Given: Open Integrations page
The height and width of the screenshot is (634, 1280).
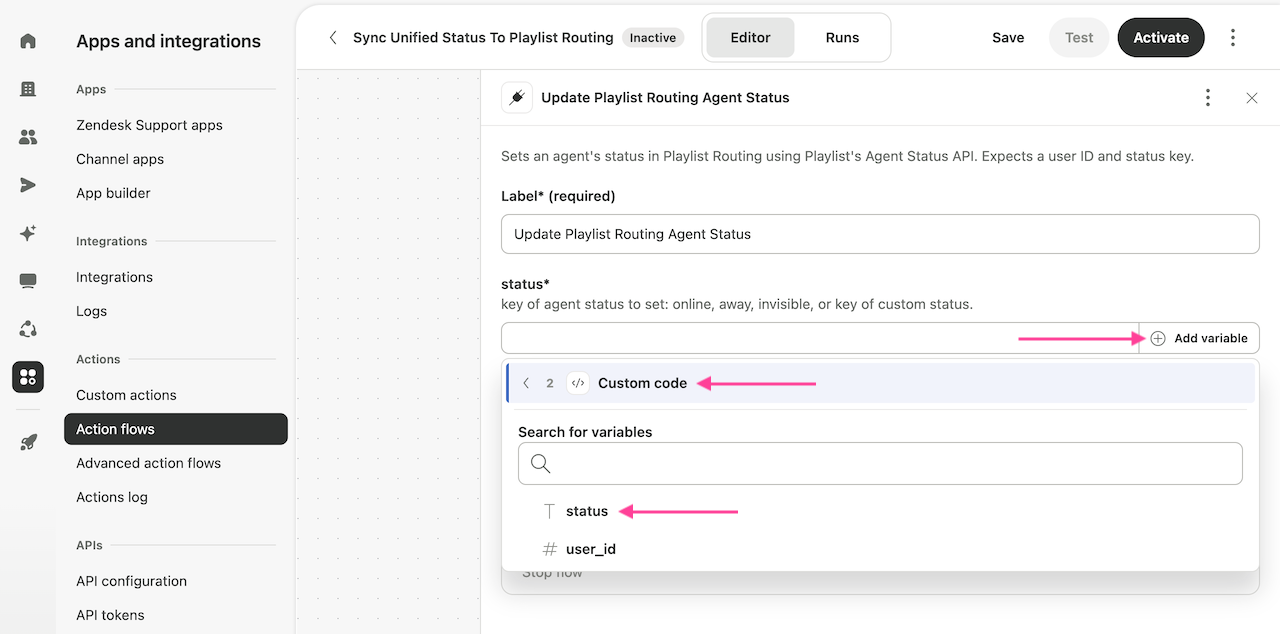Looking at the screenshot, I should [114, 277].
